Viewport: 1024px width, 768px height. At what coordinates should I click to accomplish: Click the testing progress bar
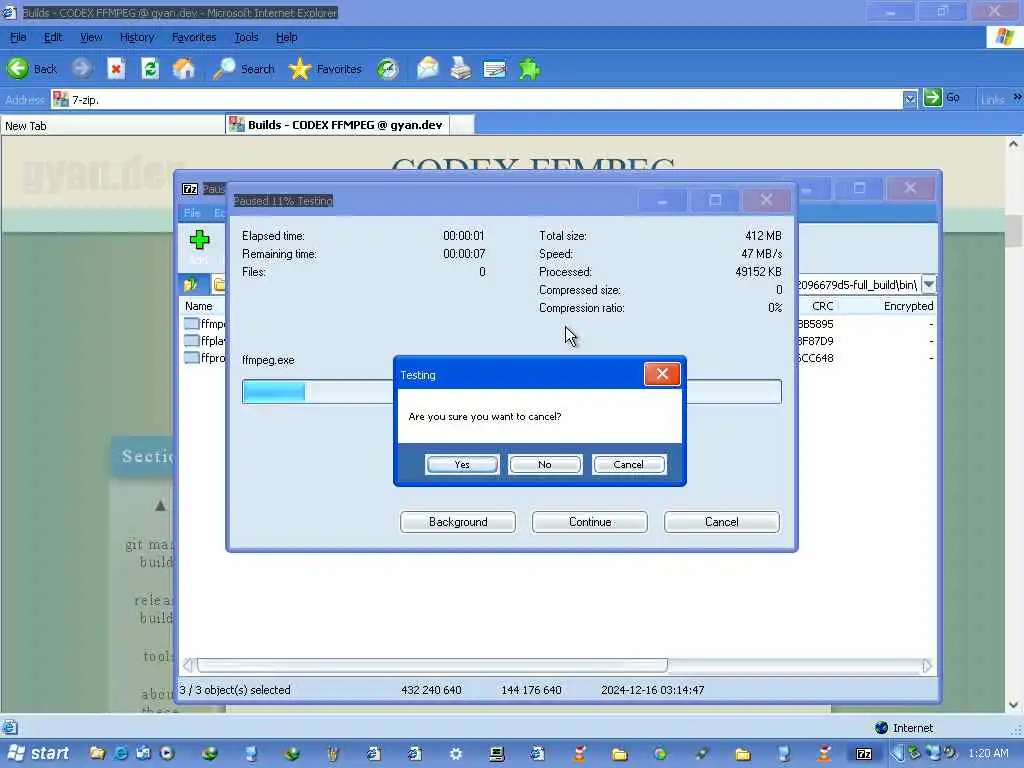pos(511,392)
